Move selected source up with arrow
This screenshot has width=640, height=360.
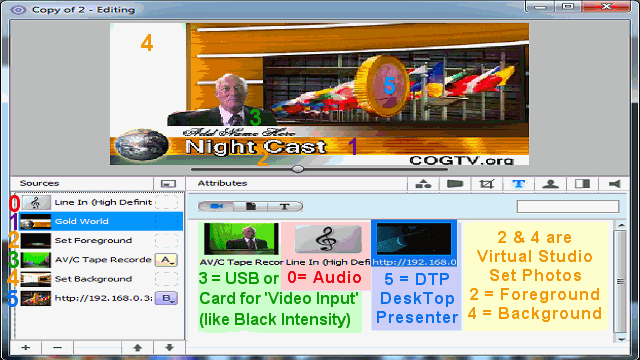point(138,347)
